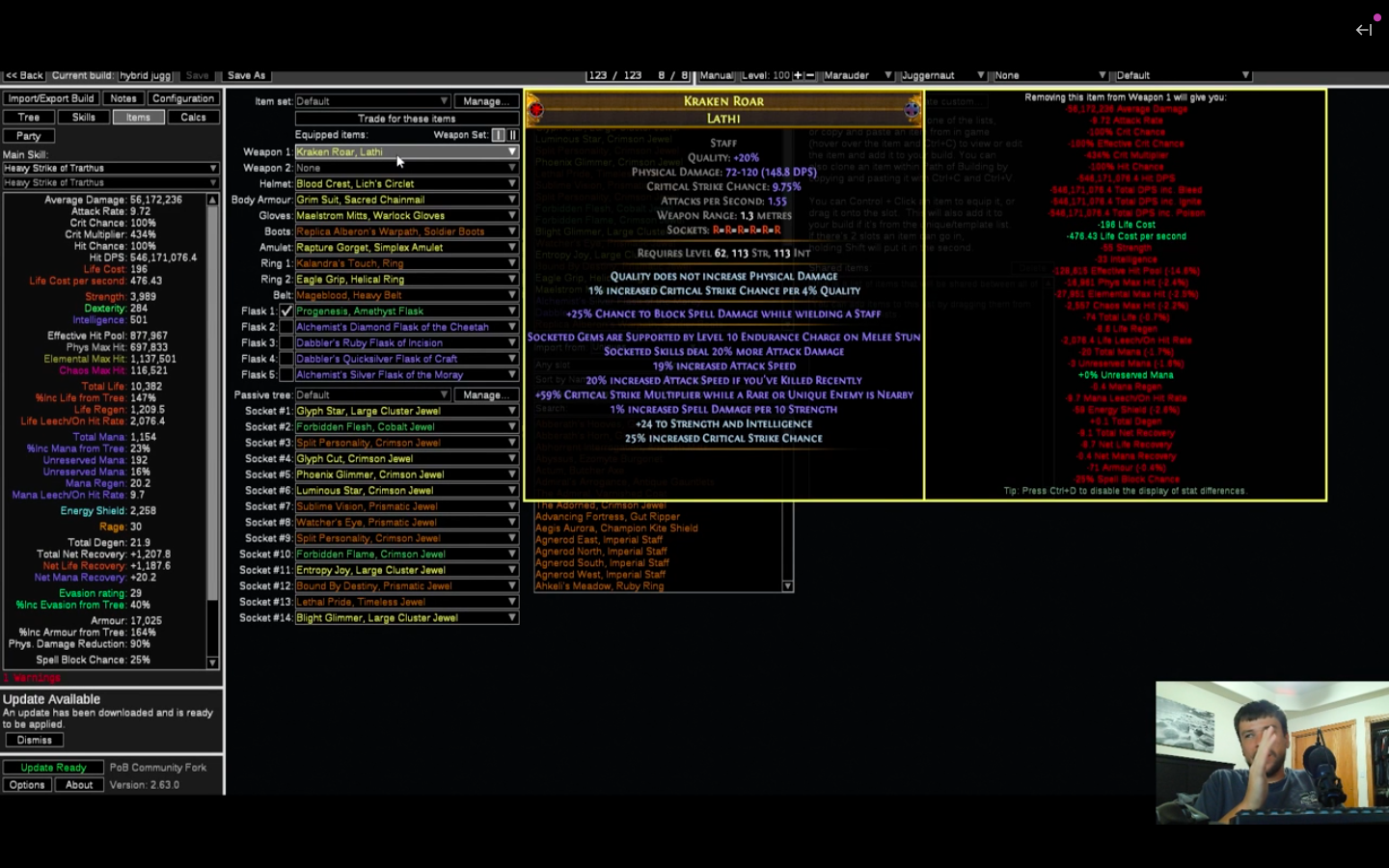Switch to weapon set I
This screenshot has height=868, width=1389.
(498, 135)
